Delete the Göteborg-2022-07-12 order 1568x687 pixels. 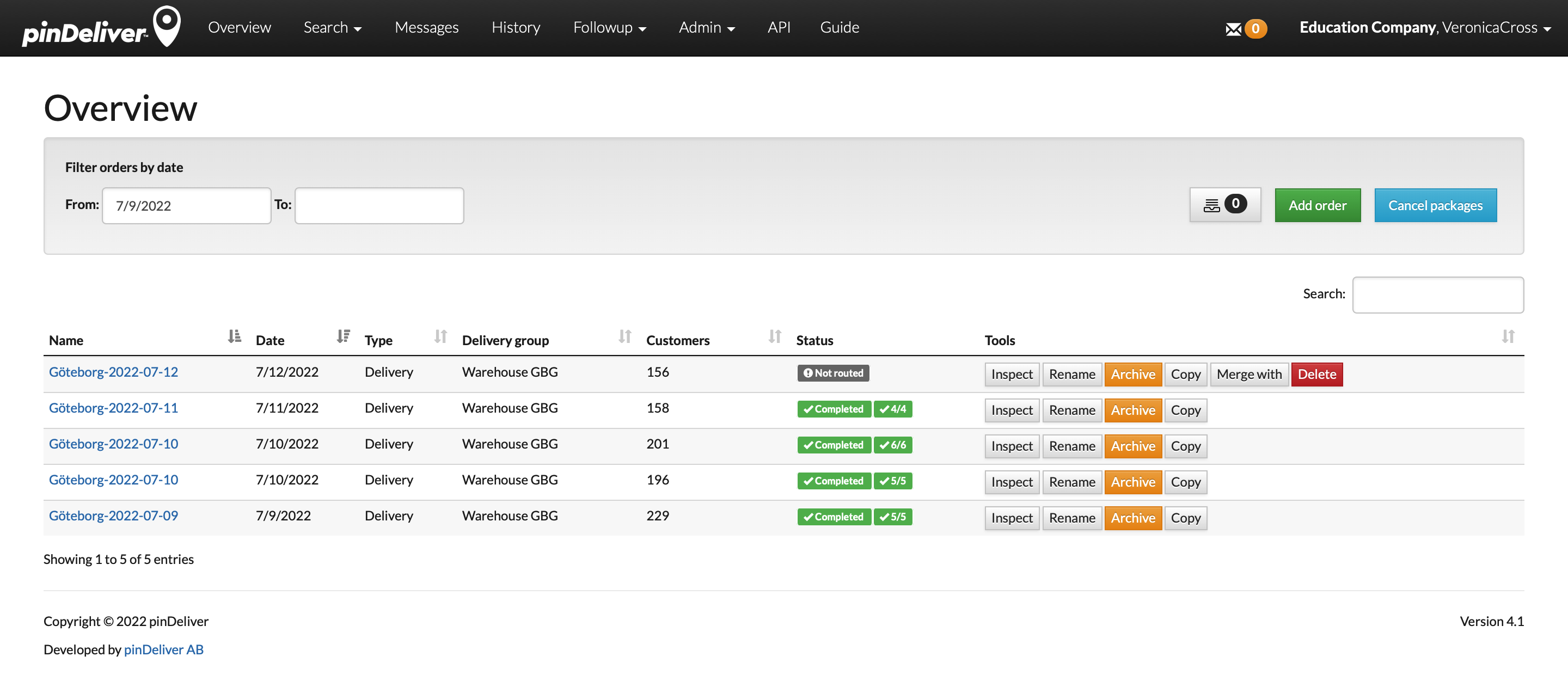tap(1316, 374)
